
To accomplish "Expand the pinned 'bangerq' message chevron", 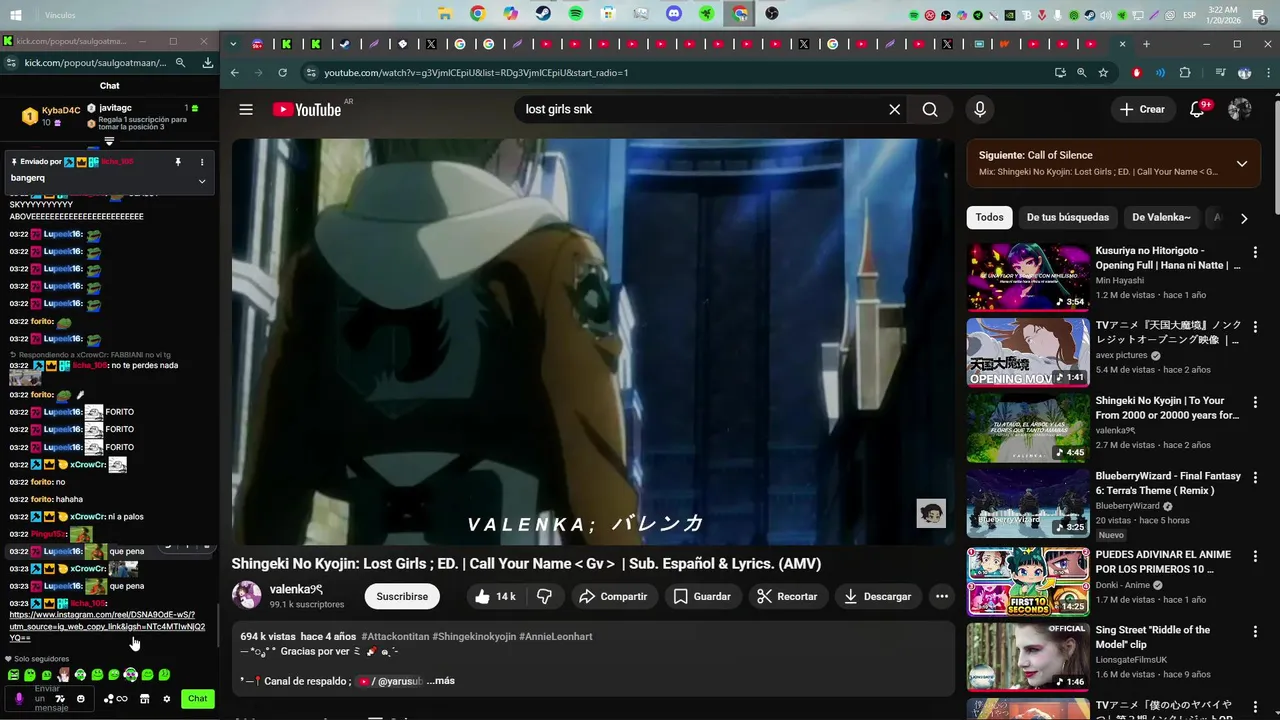I will (x=202, y=181).
